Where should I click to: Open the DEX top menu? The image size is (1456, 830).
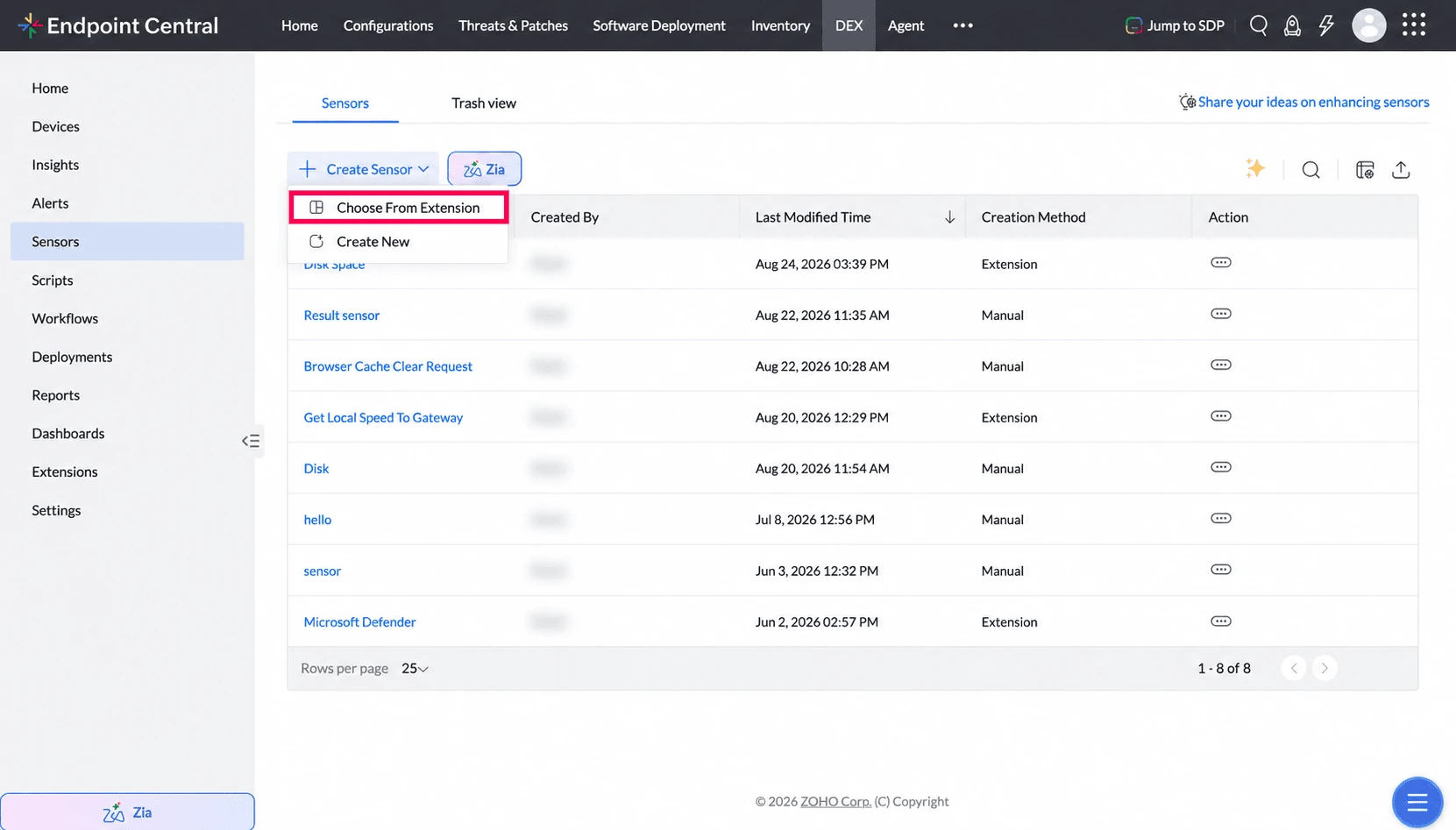849,25
